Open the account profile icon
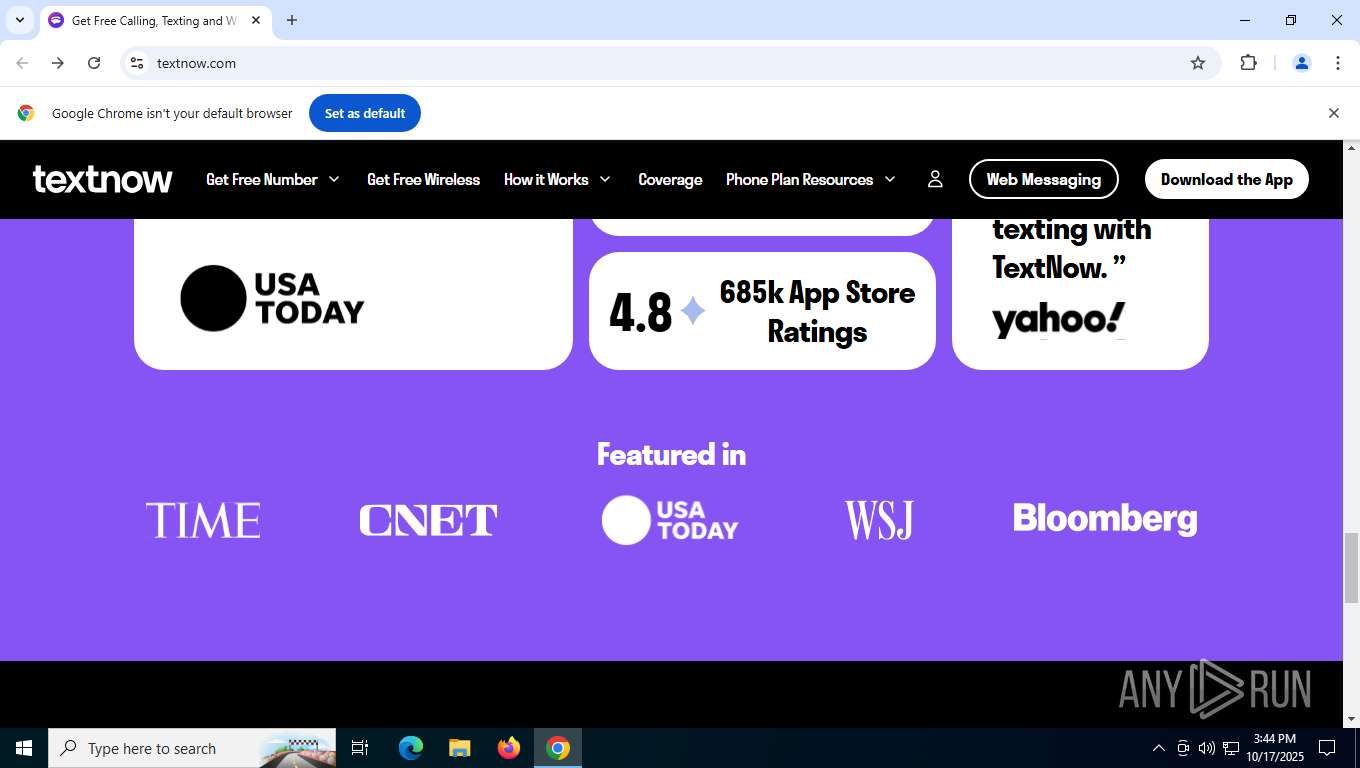This screenshot has height=768, width=1360. pos(935,179)
